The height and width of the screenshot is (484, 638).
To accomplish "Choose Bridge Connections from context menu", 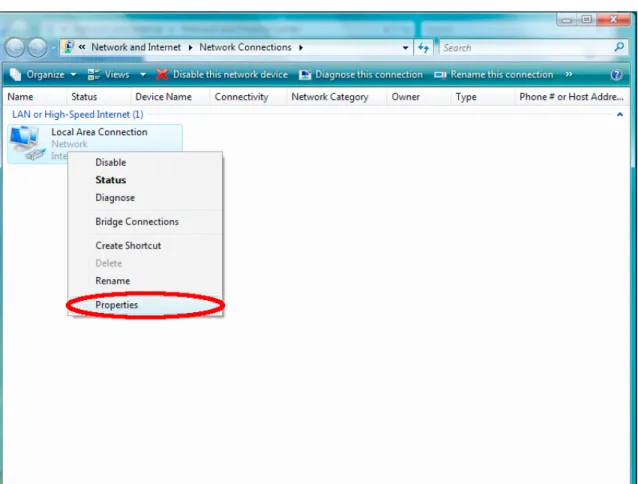I will pos(145,222).
